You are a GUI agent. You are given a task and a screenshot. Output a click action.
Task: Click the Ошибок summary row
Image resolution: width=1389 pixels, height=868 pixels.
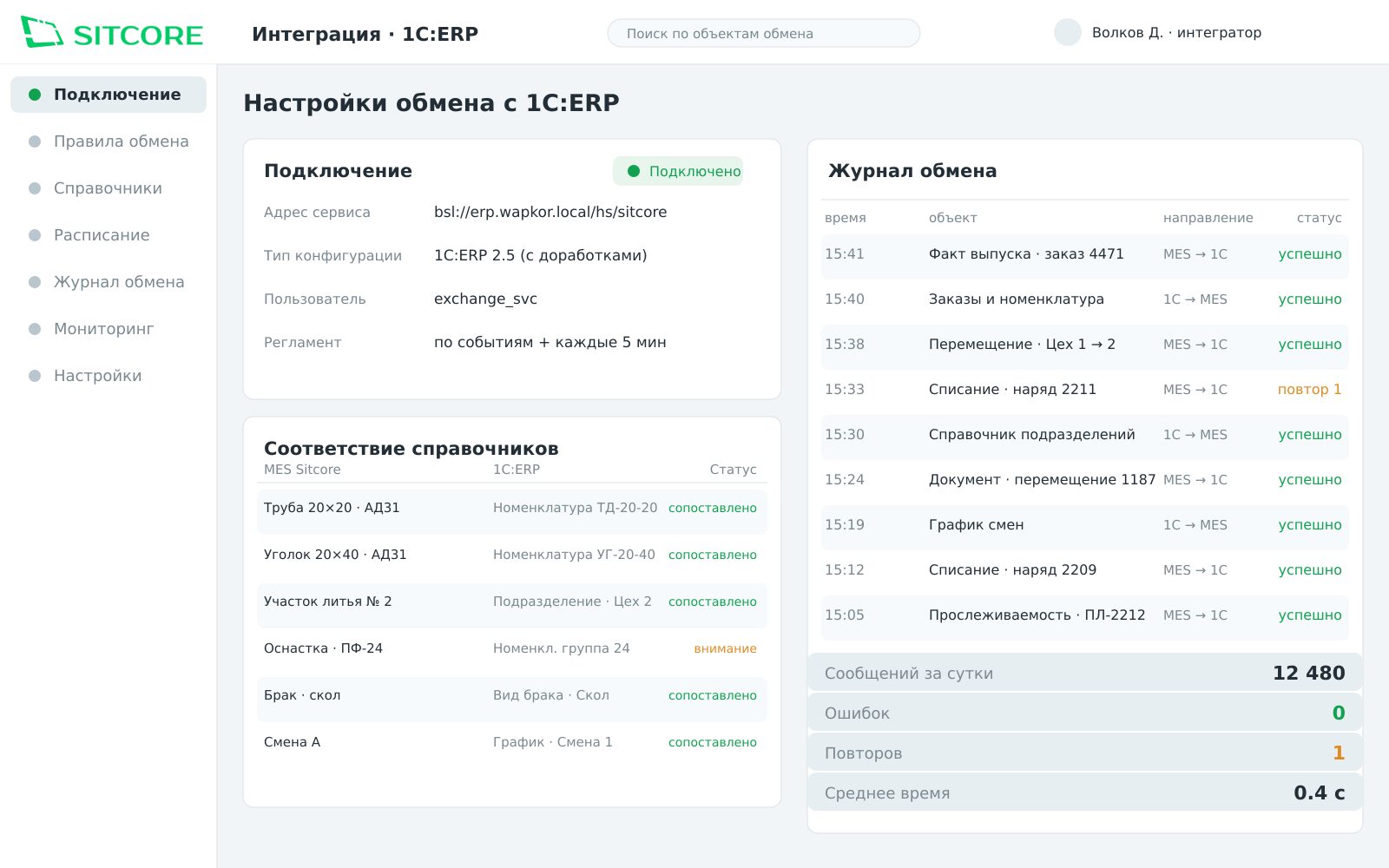(1085, 713)
